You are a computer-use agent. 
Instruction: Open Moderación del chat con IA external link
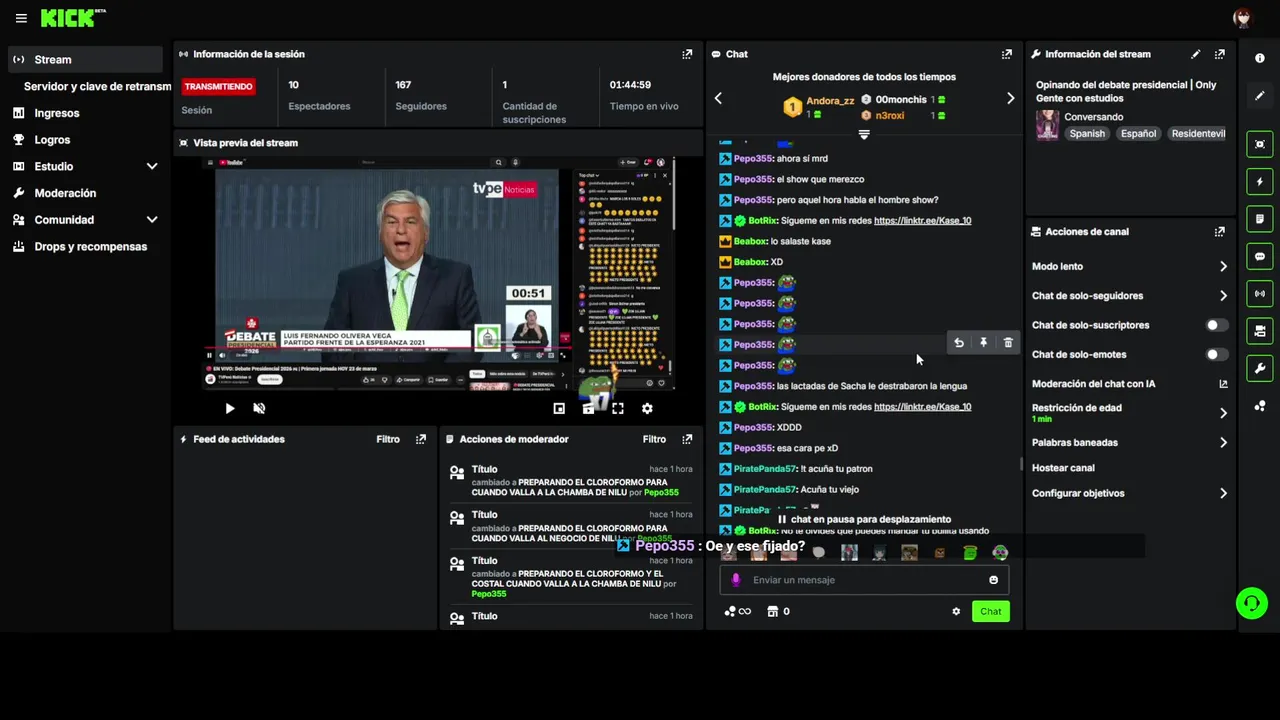1223,384
